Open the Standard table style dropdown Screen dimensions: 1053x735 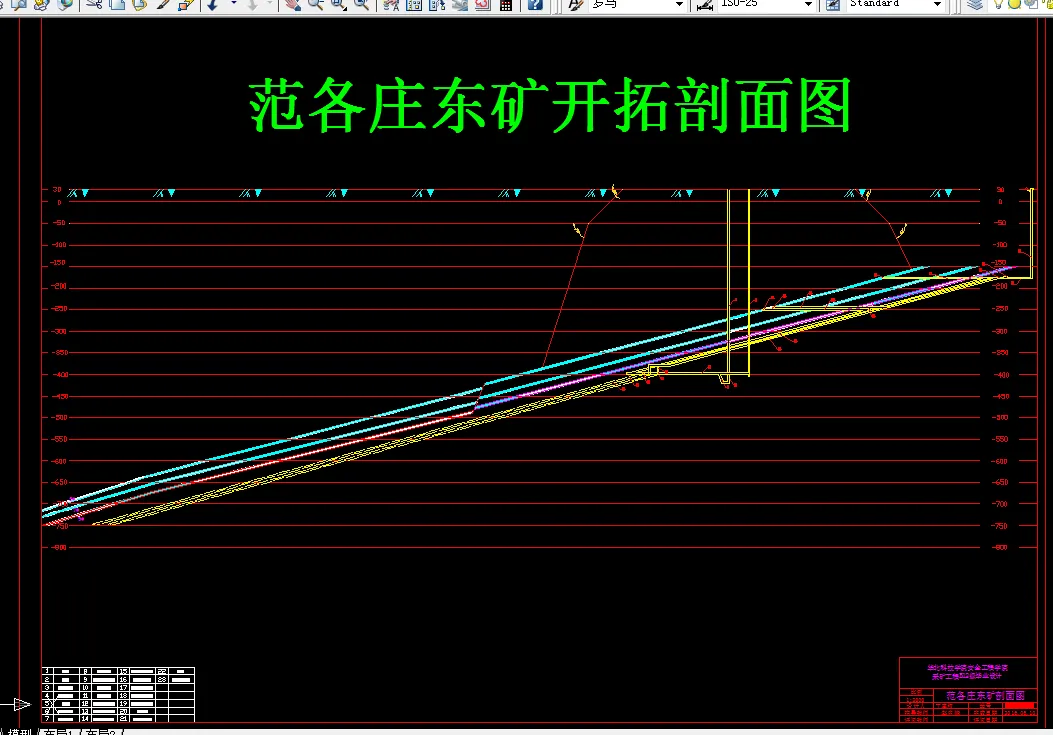(937, 5)
